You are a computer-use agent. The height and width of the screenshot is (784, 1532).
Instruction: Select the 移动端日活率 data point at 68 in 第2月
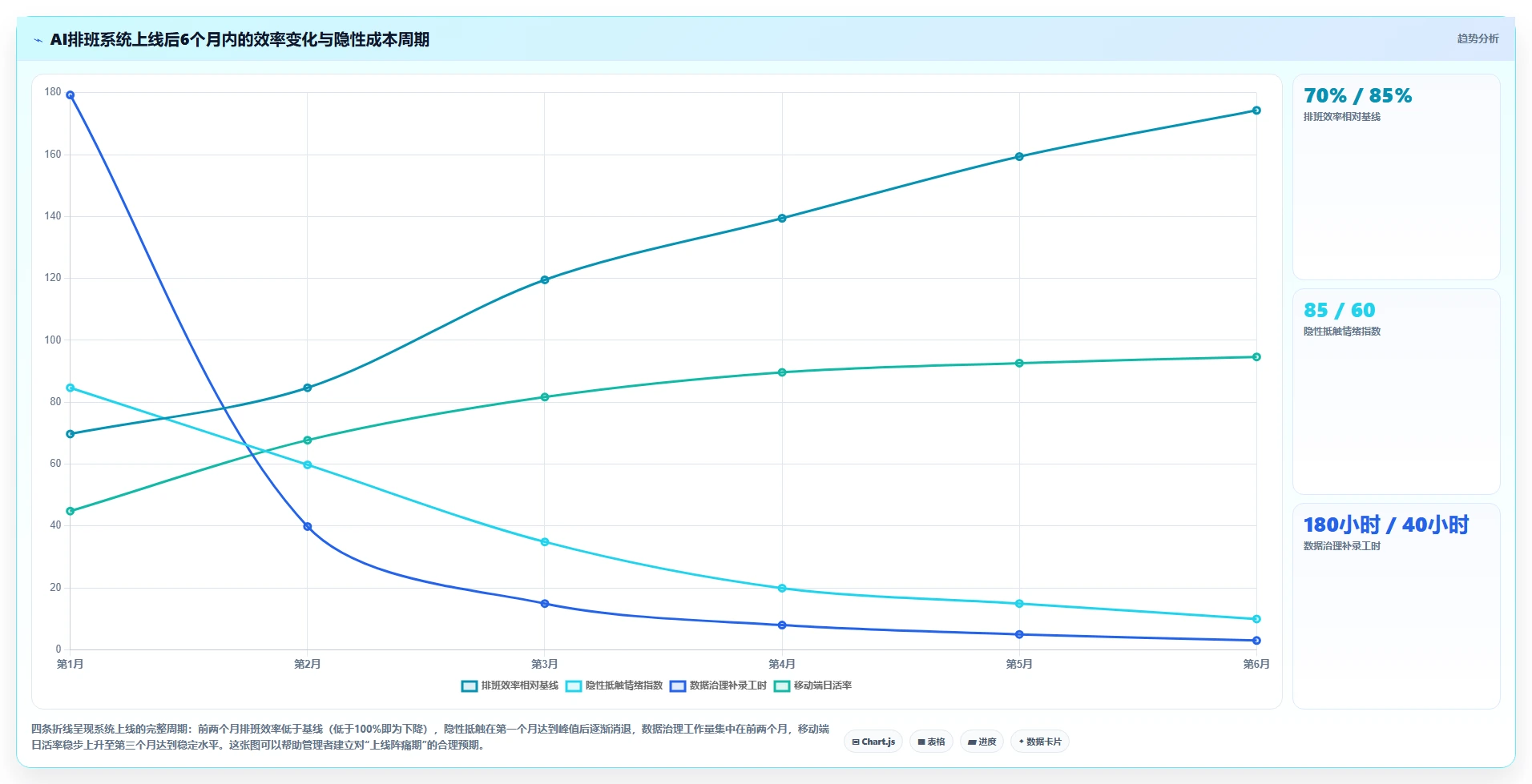[x=308, y=440]
